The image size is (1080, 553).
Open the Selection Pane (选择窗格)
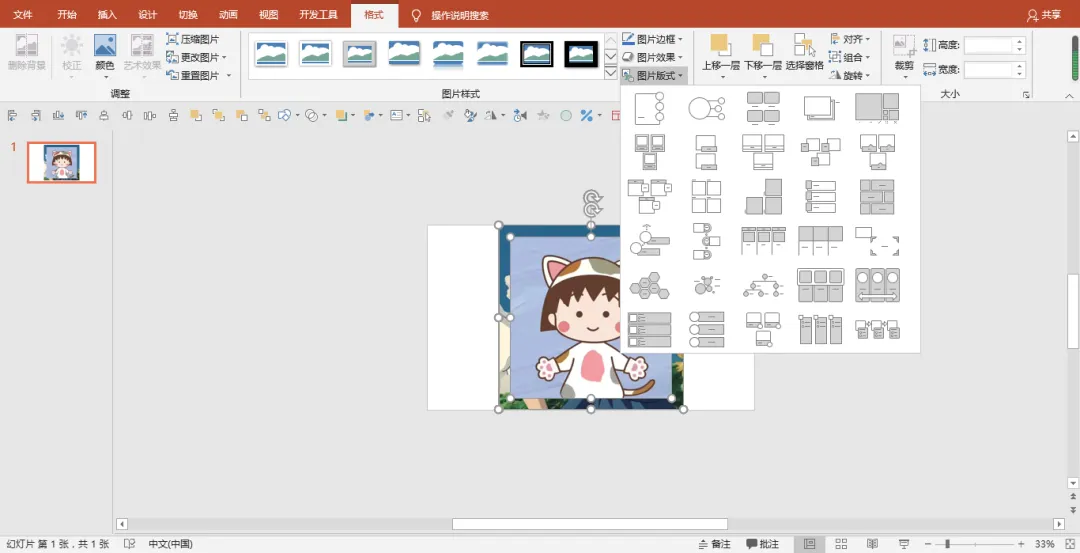click(x=804, y=50)
